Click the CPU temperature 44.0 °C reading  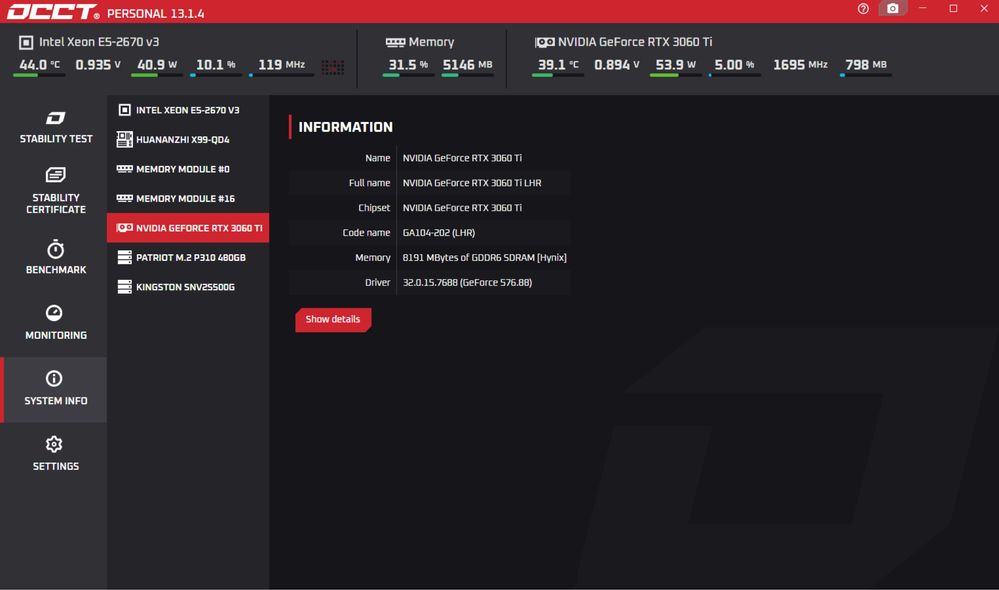40,65
